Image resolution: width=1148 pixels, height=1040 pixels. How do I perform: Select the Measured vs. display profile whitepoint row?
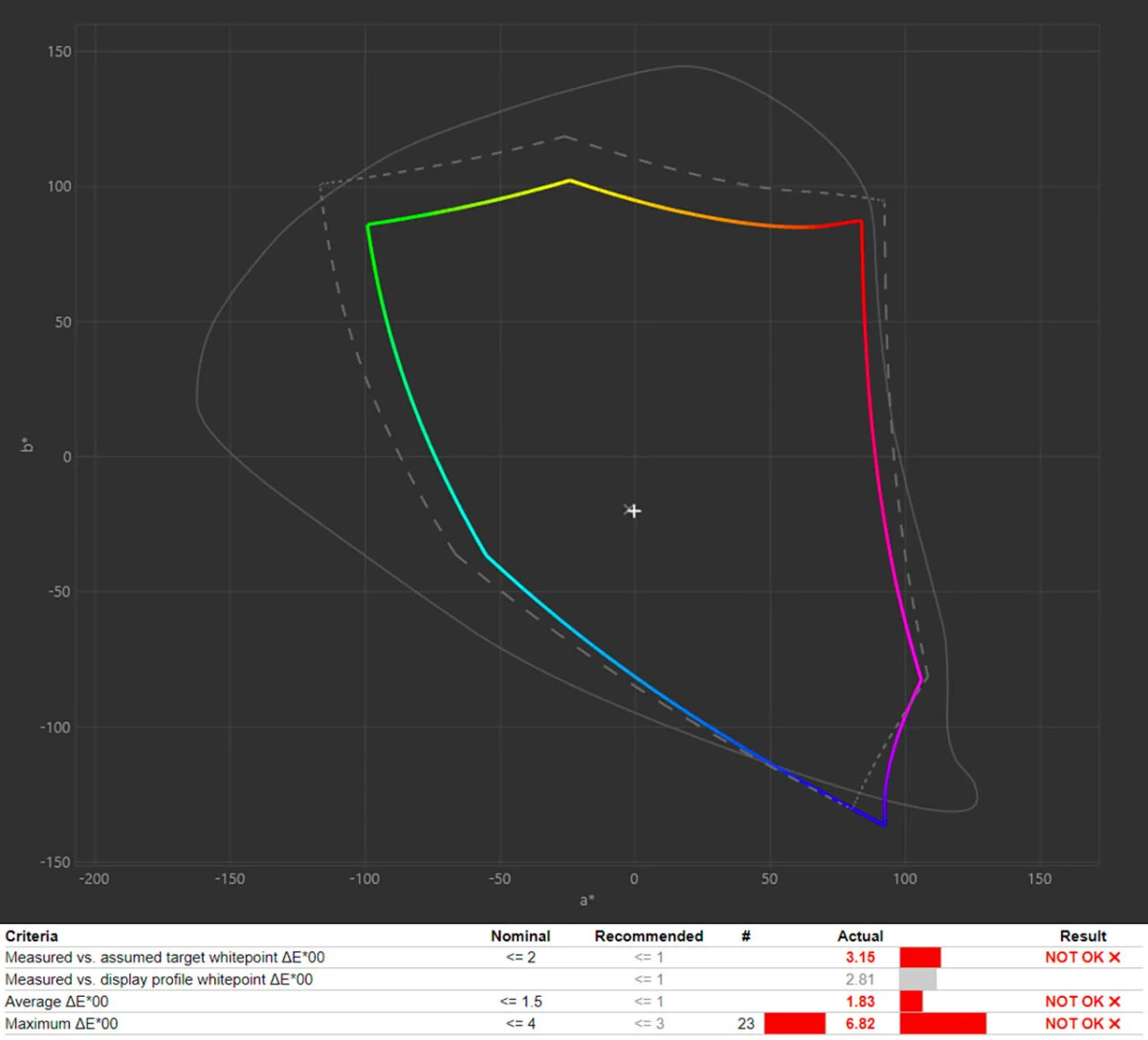(159, 980)
